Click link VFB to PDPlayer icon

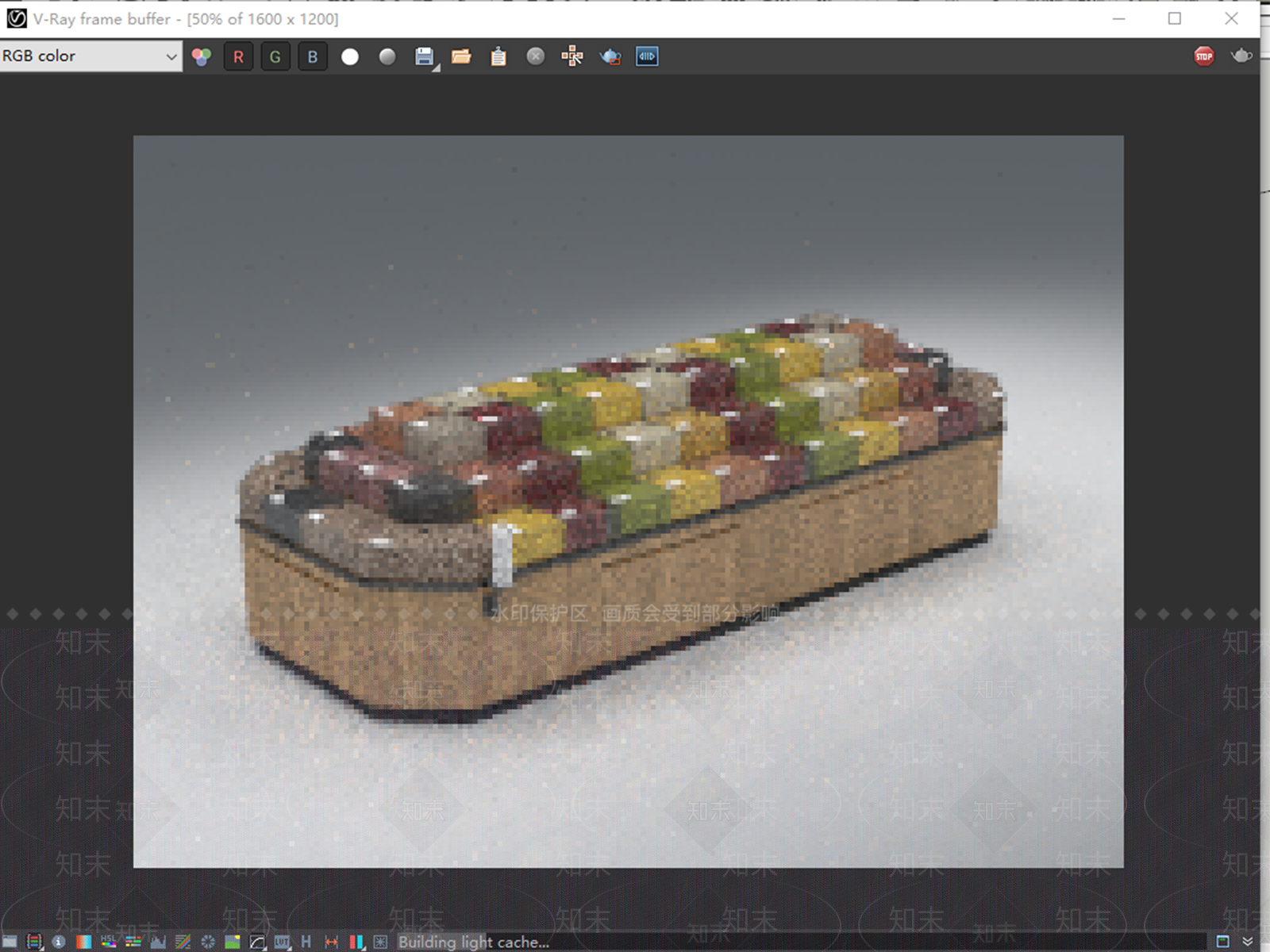click(x=647, y=56)
